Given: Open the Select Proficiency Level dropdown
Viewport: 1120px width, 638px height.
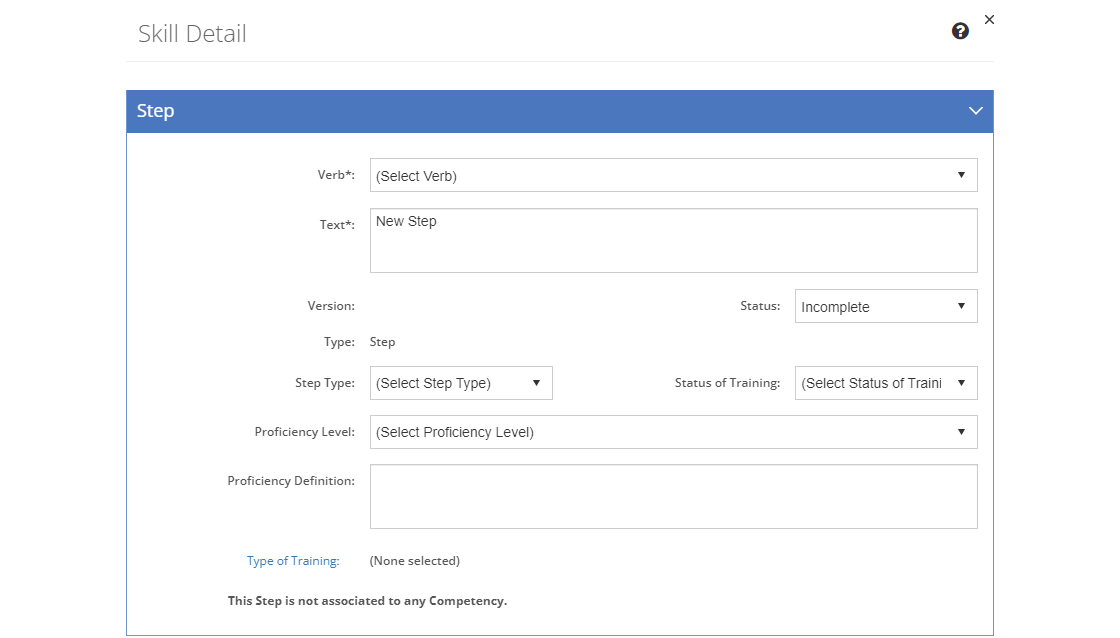Looking at the screenshot, I should (674, 432).
